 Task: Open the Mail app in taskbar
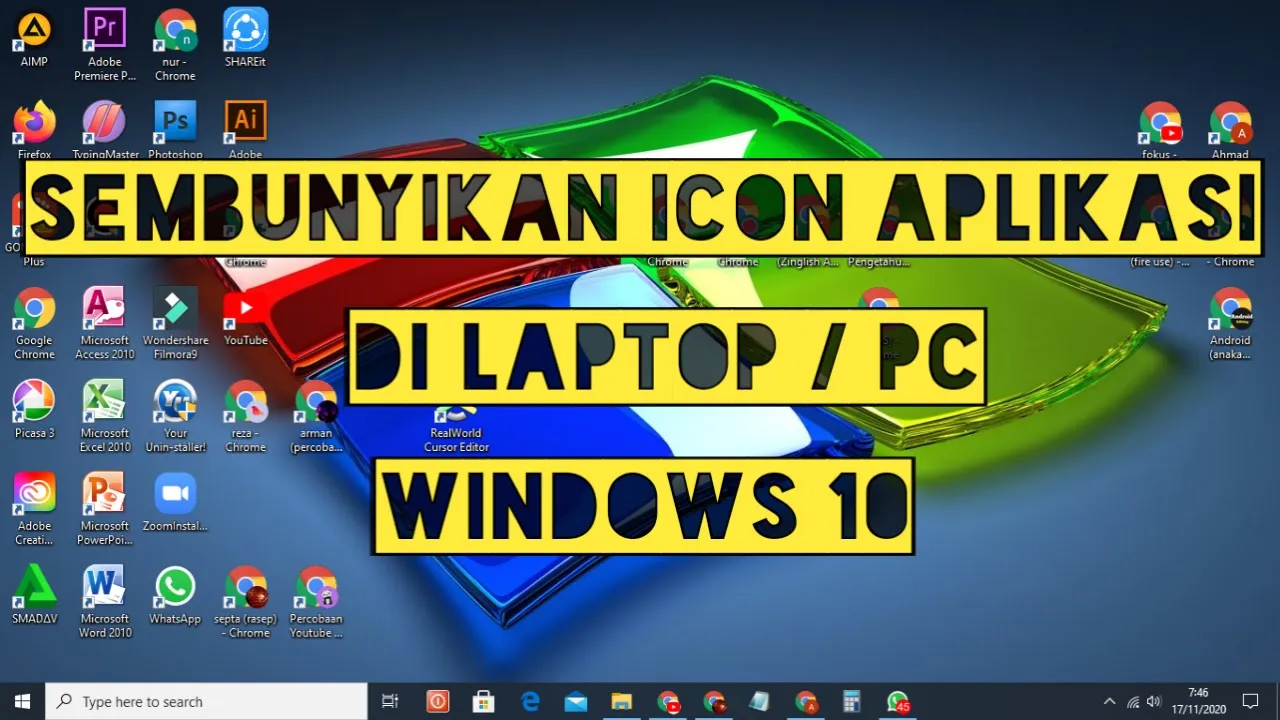[576, 702]
